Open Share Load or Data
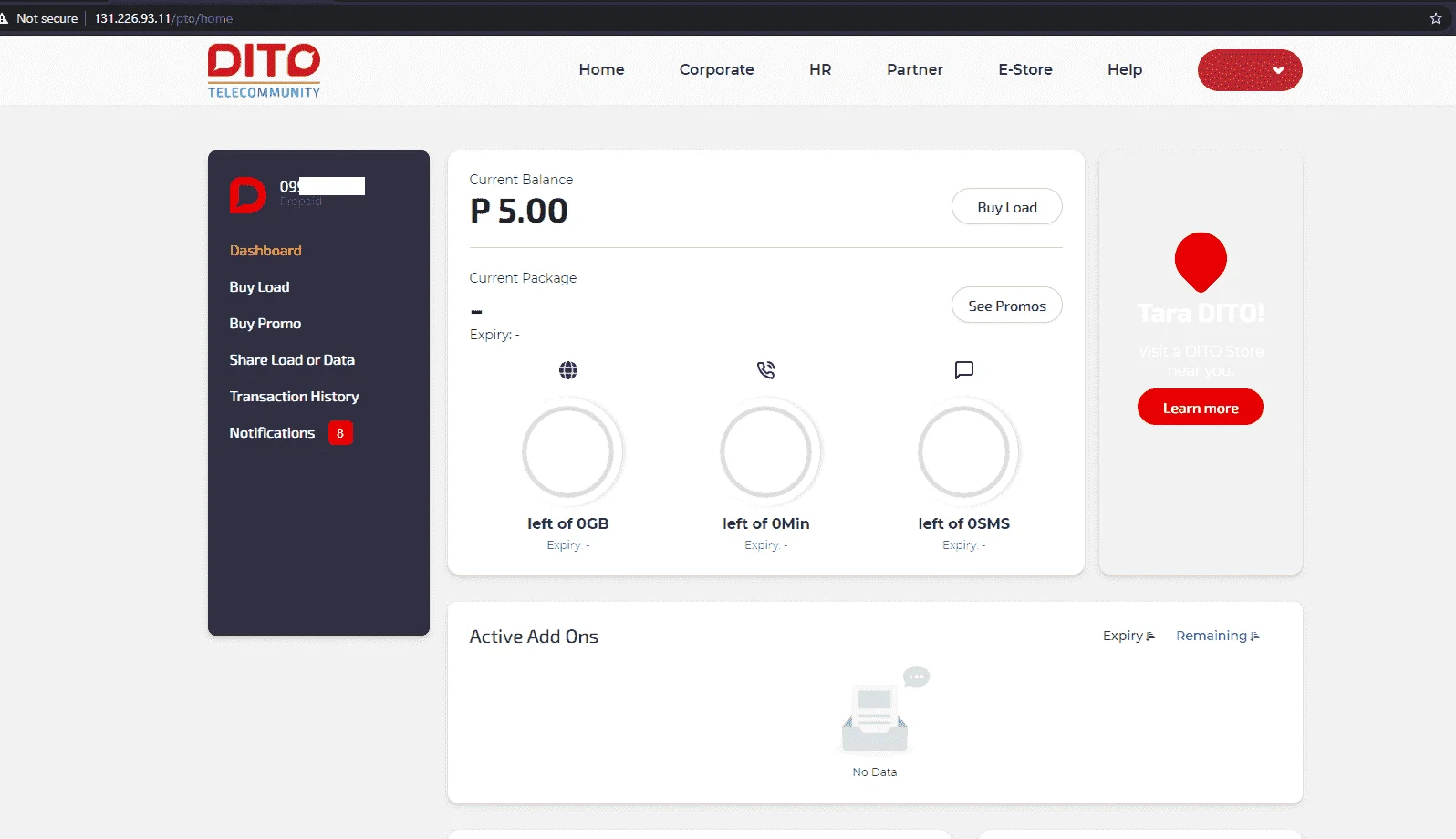This screenshot has height=839, width=1456. (292, 360)
